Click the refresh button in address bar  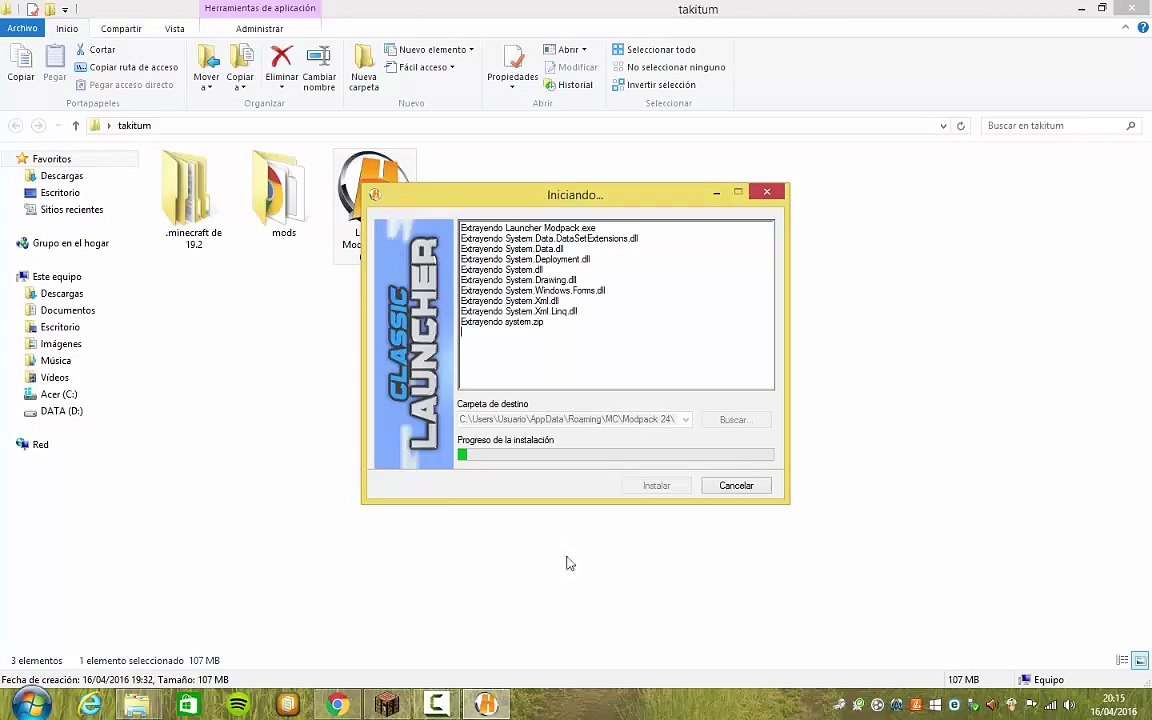point(960,126)
